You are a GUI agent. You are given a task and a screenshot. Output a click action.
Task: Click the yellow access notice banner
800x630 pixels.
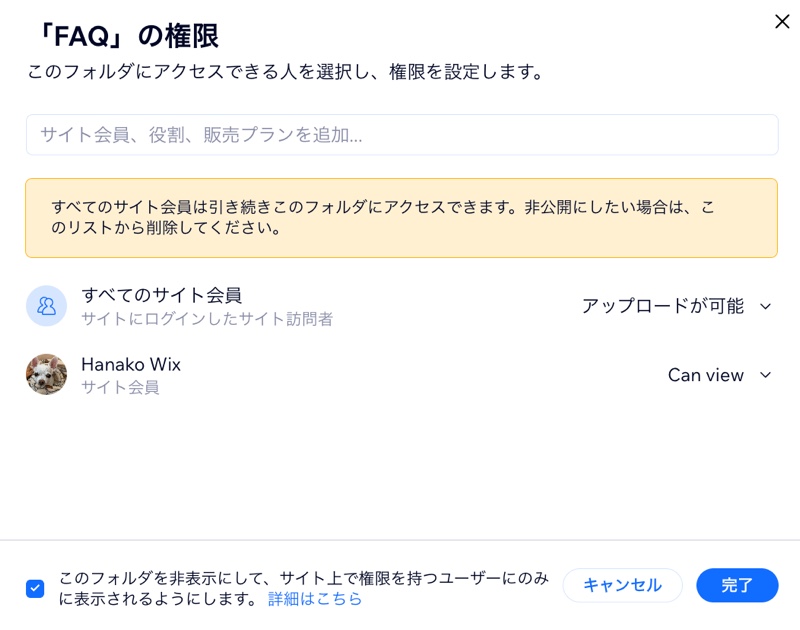click(x=402, y=218)
